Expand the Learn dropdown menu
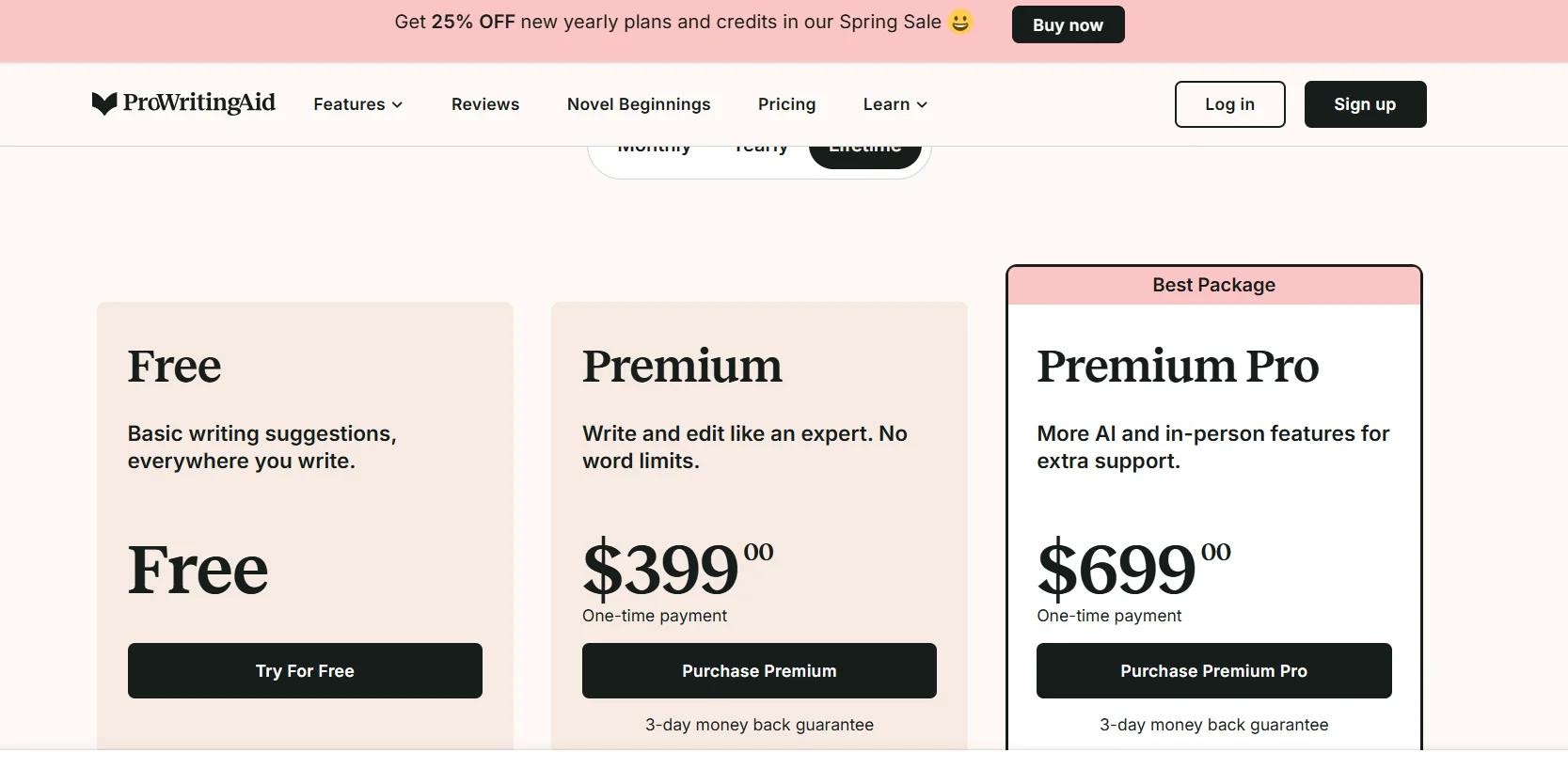 (895, 104)
